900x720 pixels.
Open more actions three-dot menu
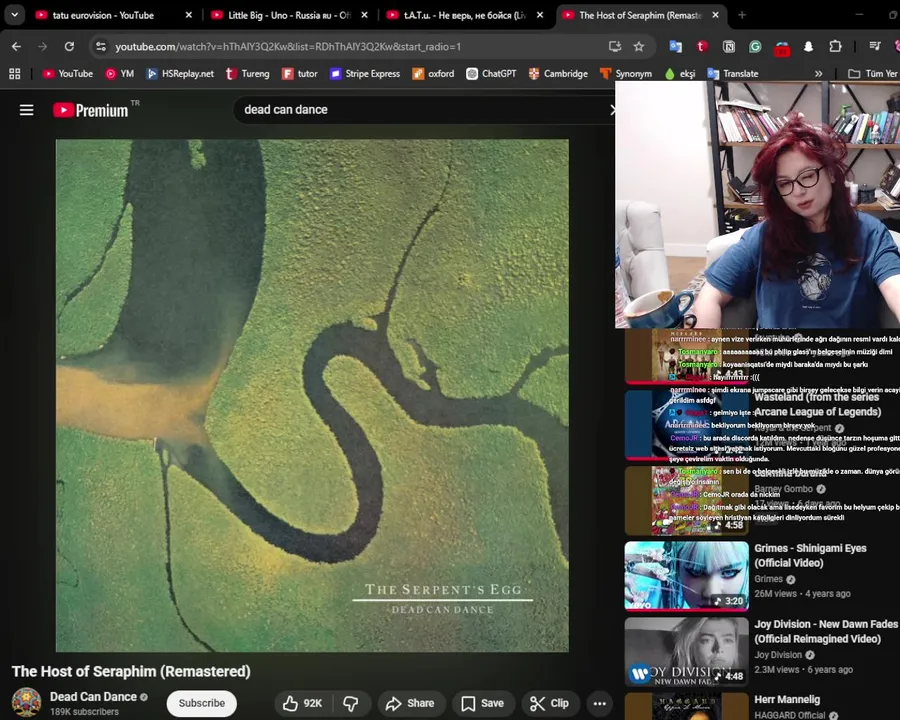[x=600, y=703]
